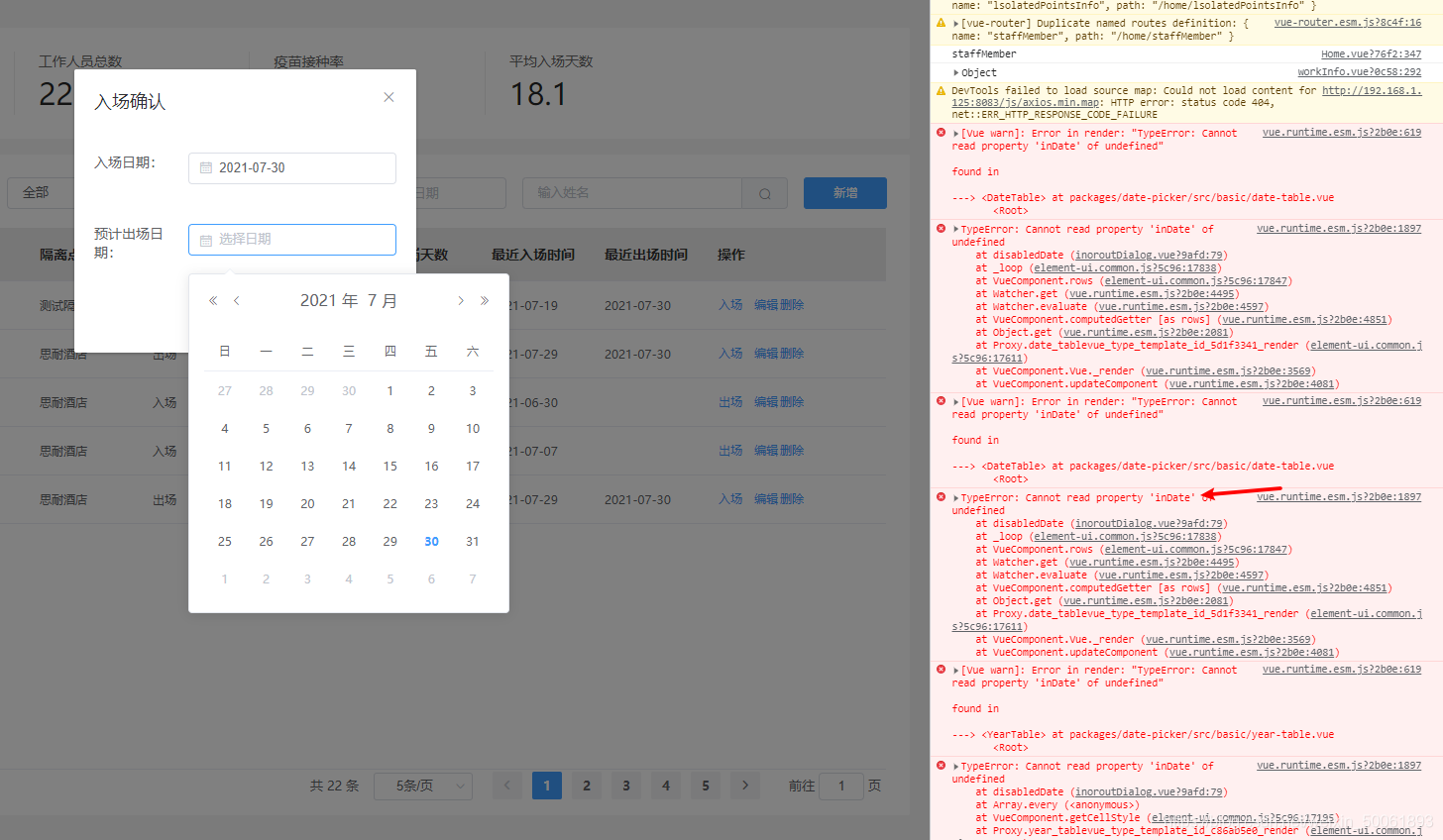Image resolution: width=1443 pixels, height=840 pixels.
Task: Focus the 预计出场日期 date input
Action: pyautogui.click(x=292, y=240)
